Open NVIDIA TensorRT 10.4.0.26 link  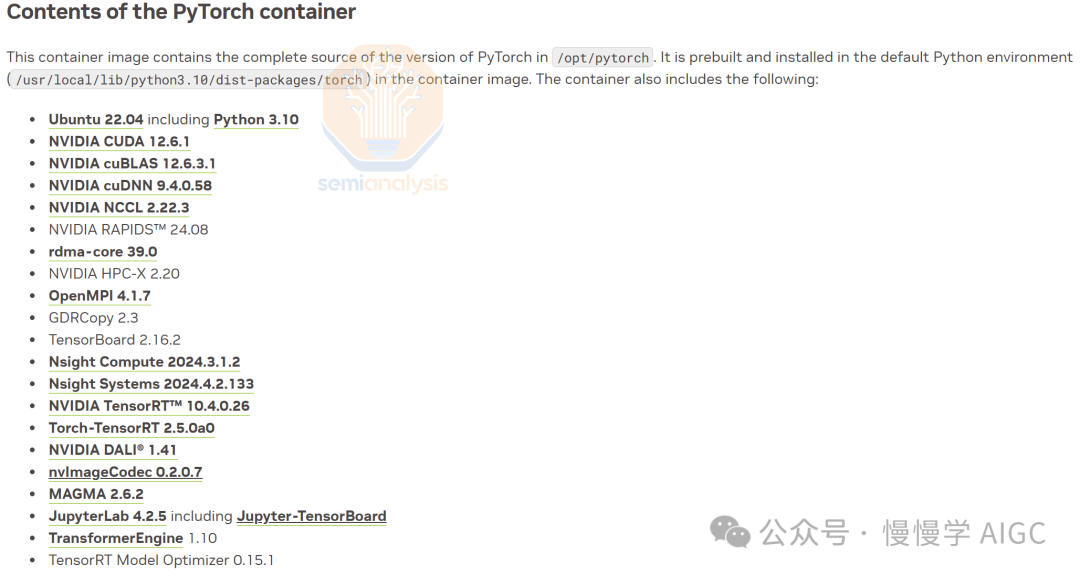[x=149, y=405]
